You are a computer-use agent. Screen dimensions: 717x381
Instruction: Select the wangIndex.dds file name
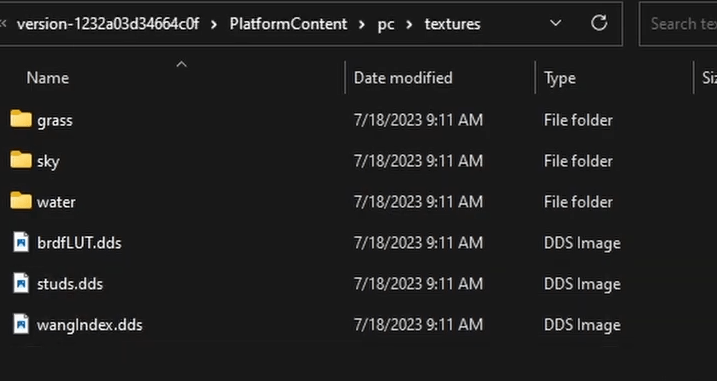click(x=90, y=325)
